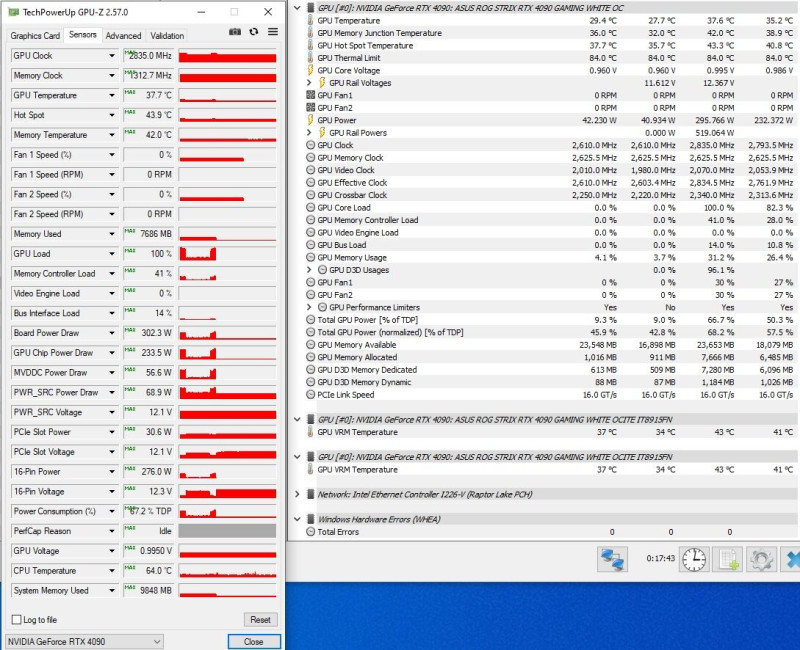The height and width of the screenshot is (650, 800).
Task: Open HWiNFO settings gear icon
Action: point(761,559)
